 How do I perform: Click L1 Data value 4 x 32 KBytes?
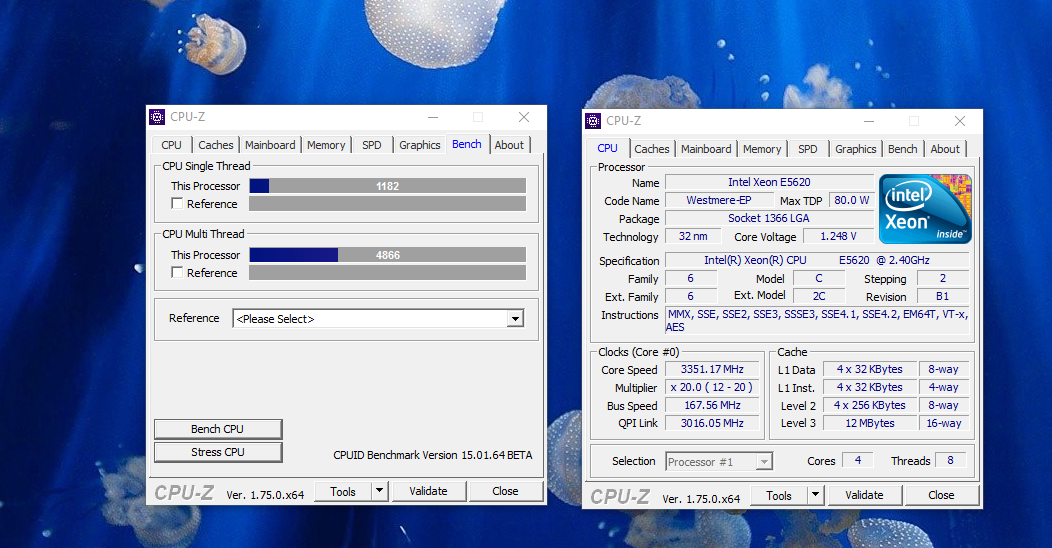(870, 370)
